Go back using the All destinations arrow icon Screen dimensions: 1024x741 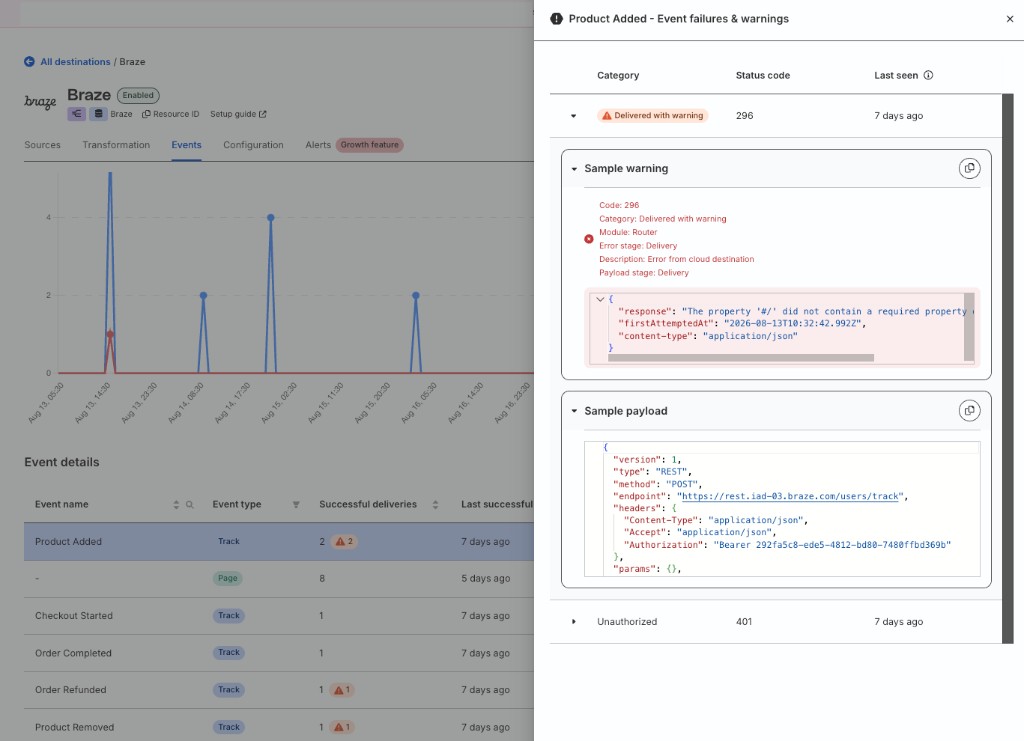click(x=29, y=61)
